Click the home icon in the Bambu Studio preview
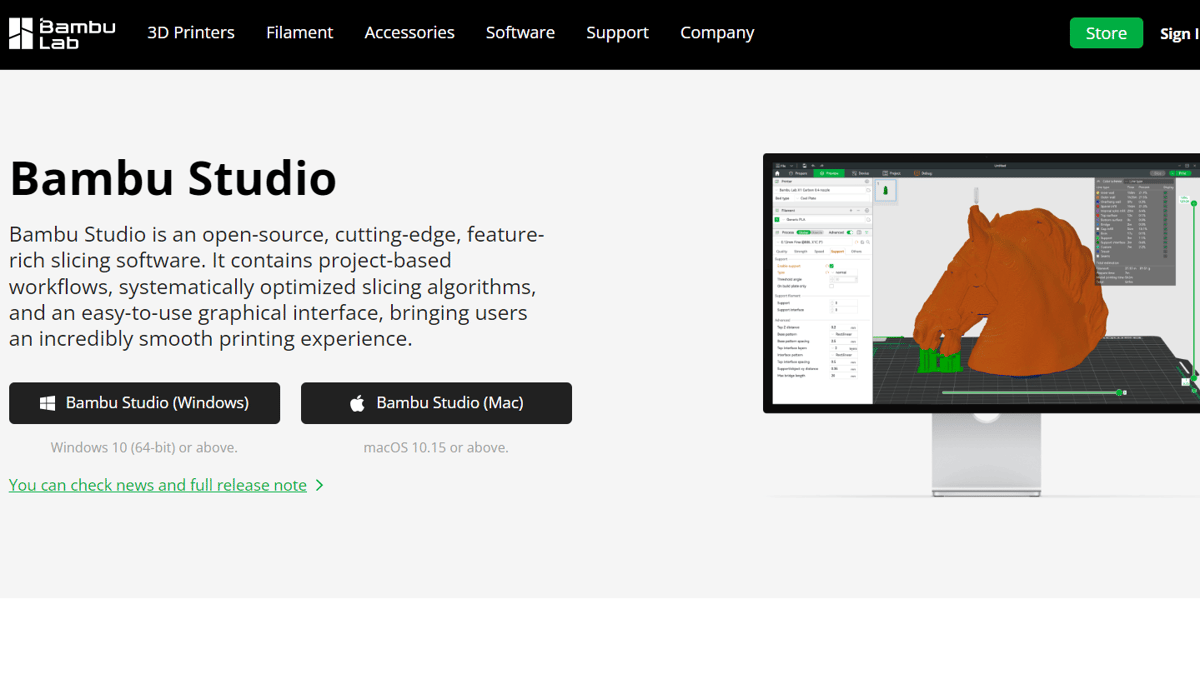This screenshot has height=674, width=1200. (x=778, y=173)
